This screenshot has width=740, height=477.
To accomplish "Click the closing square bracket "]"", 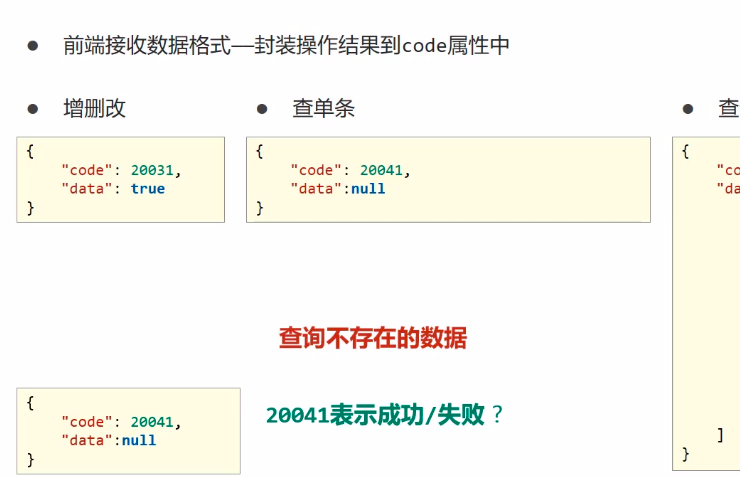I will 720,435.
